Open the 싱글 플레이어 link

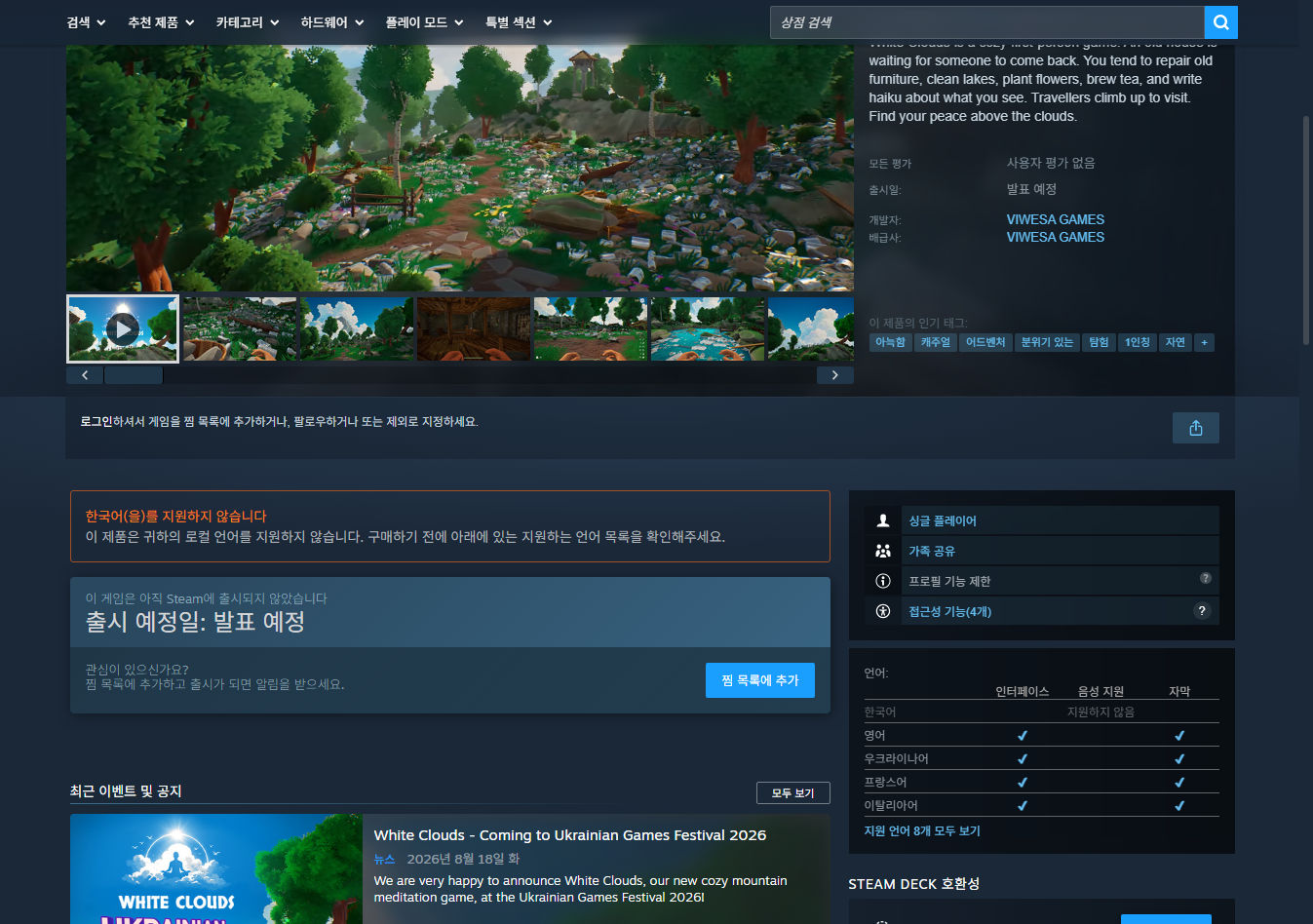(943, 521)
